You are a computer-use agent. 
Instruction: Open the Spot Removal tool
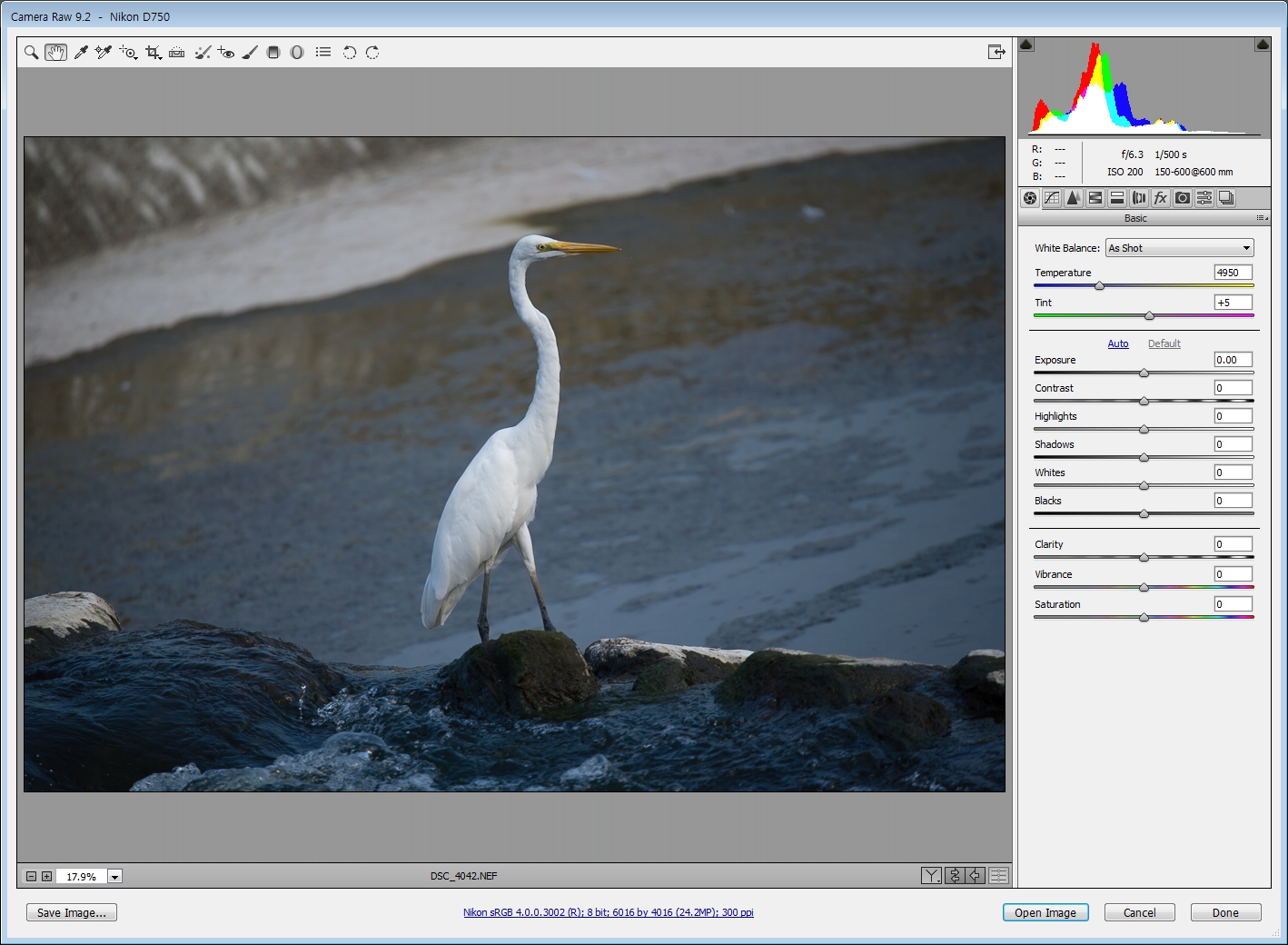tap(202, 53)
